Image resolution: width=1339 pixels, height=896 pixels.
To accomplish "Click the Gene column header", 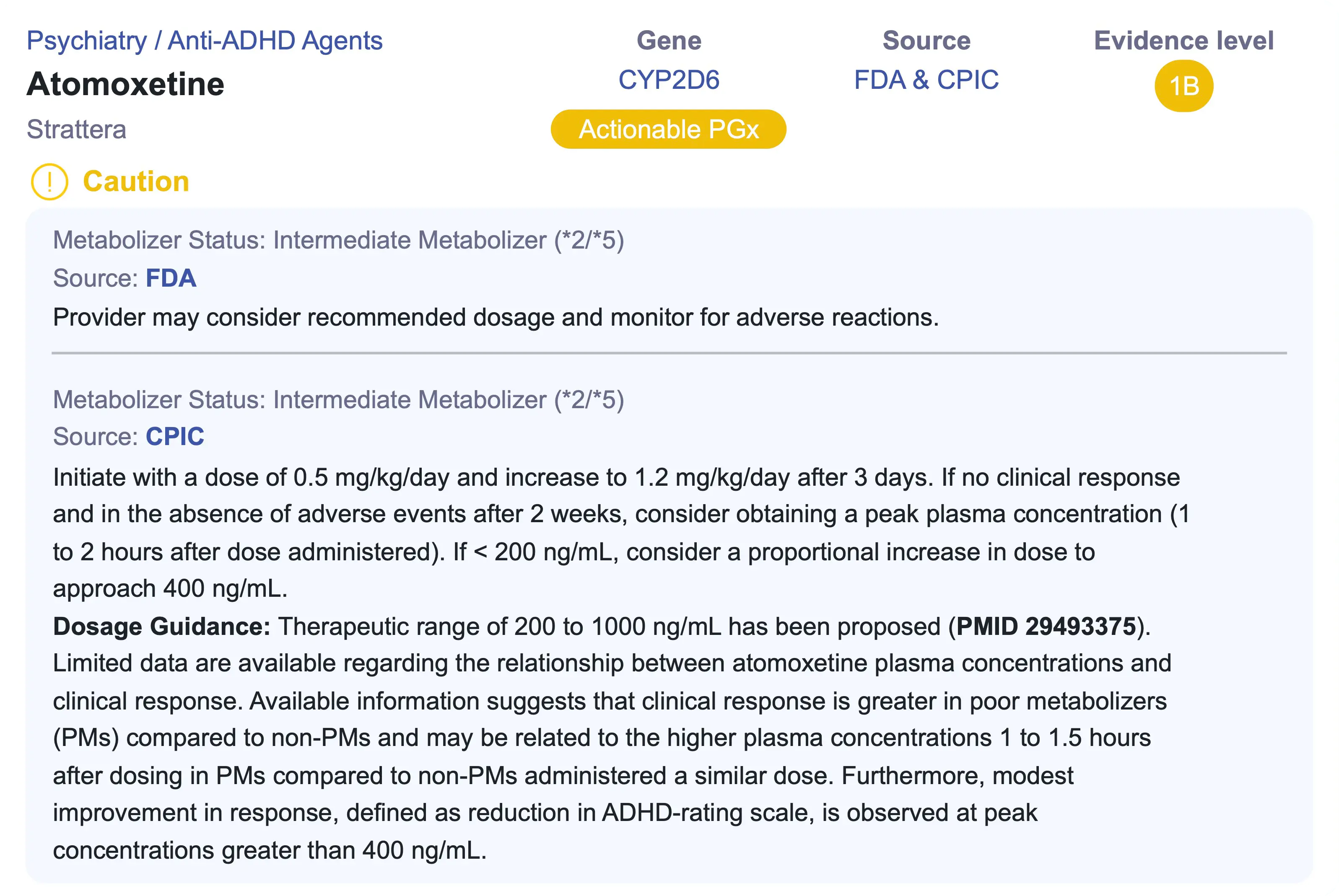I will click(x=669, y=41).
